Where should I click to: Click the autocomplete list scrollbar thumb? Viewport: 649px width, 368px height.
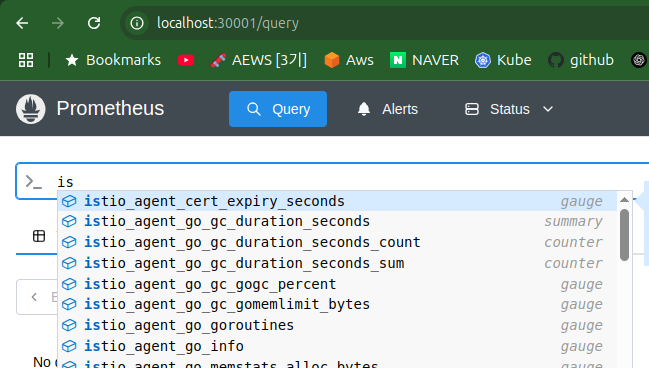(x=625, y=235)
